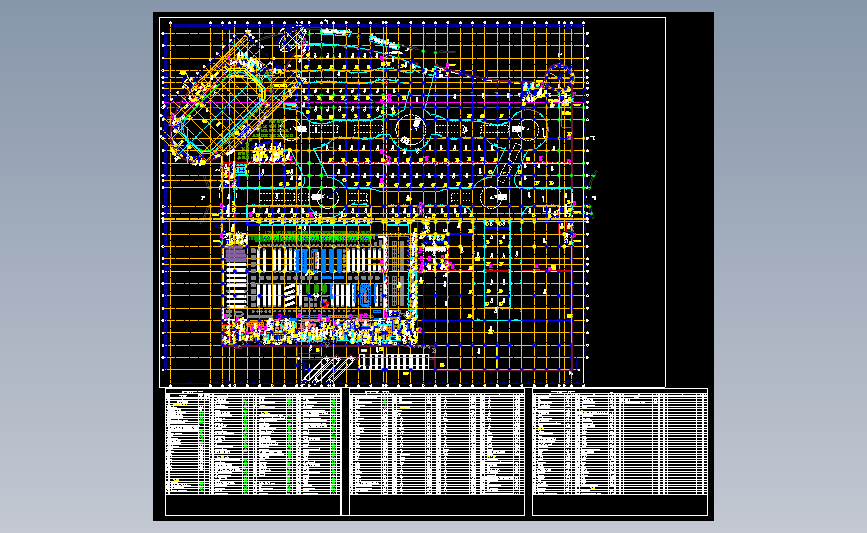Click the diagonal hatched stripes at bottom
This screenshot has width=867, height=533.
[x=327, y=369]
